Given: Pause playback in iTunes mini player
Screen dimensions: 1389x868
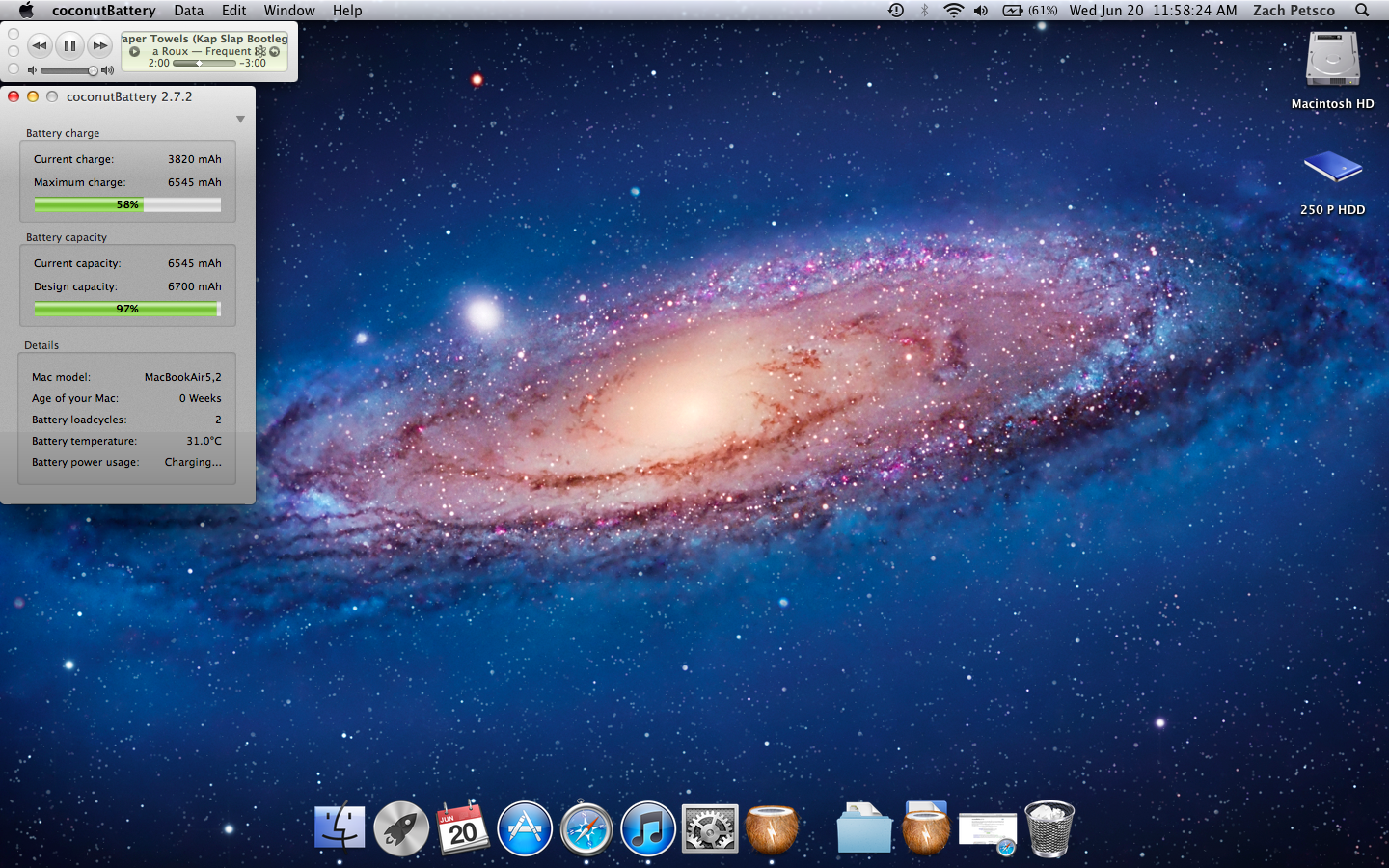Looking at the screenshot, I should pos(69,45).
